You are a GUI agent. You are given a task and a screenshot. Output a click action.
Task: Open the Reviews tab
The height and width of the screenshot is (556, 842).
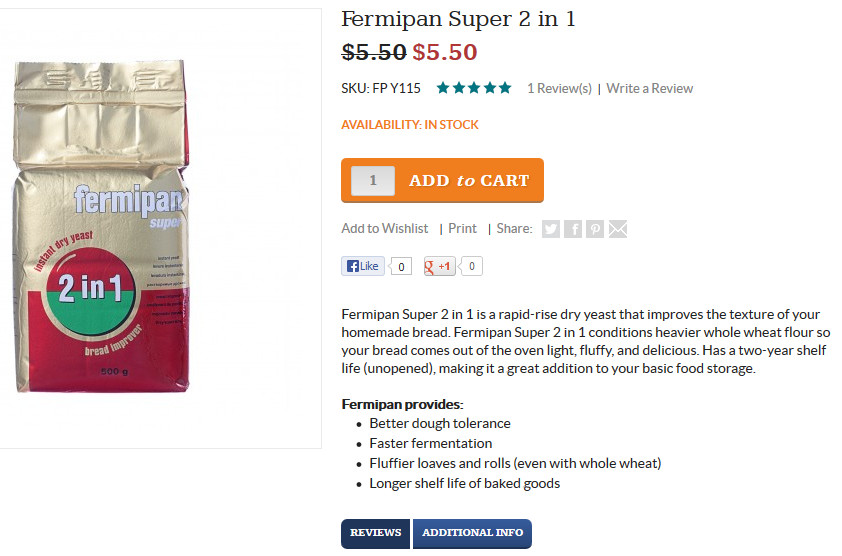coord(375,533)
